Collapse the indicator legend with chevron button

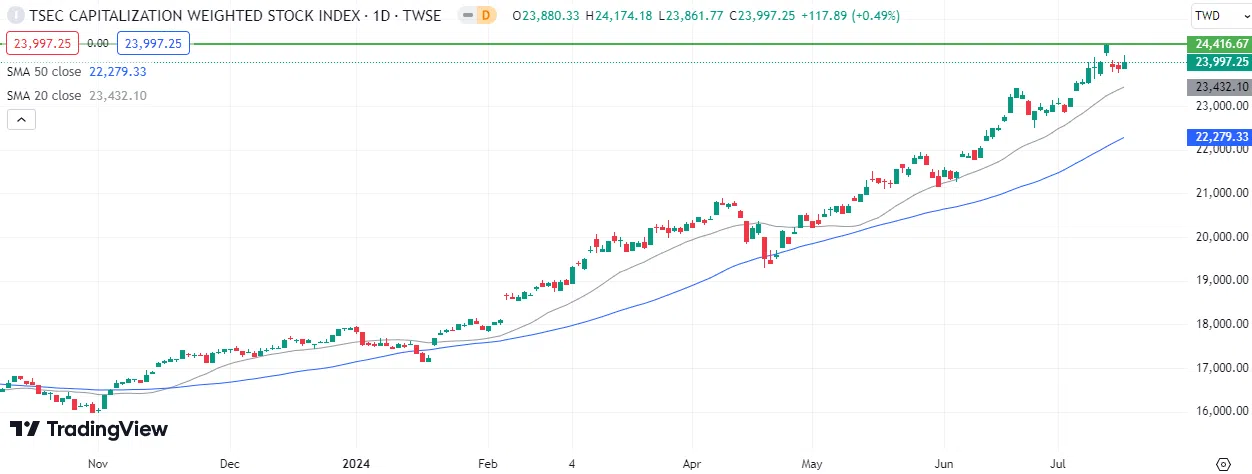[22, 119]
